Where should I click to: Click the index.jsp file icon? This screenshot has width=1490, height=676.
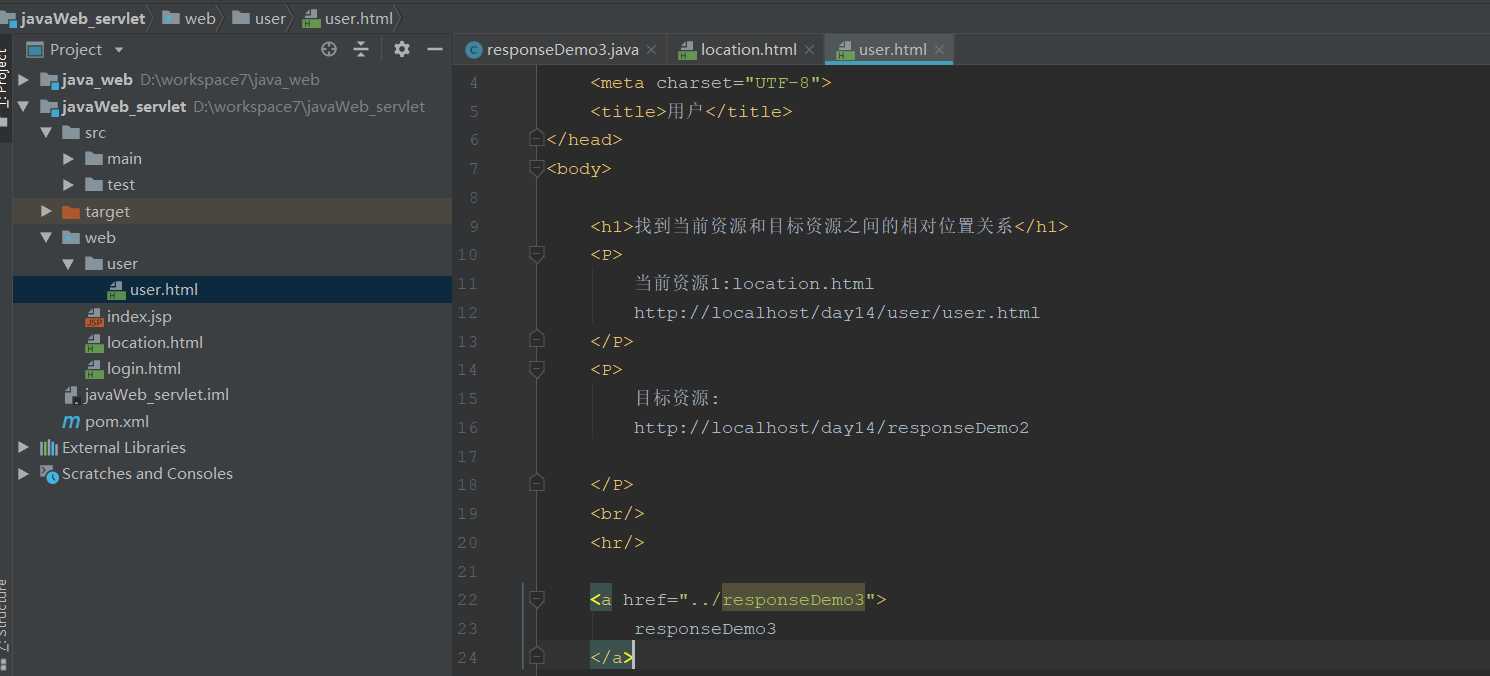point(94,316)
